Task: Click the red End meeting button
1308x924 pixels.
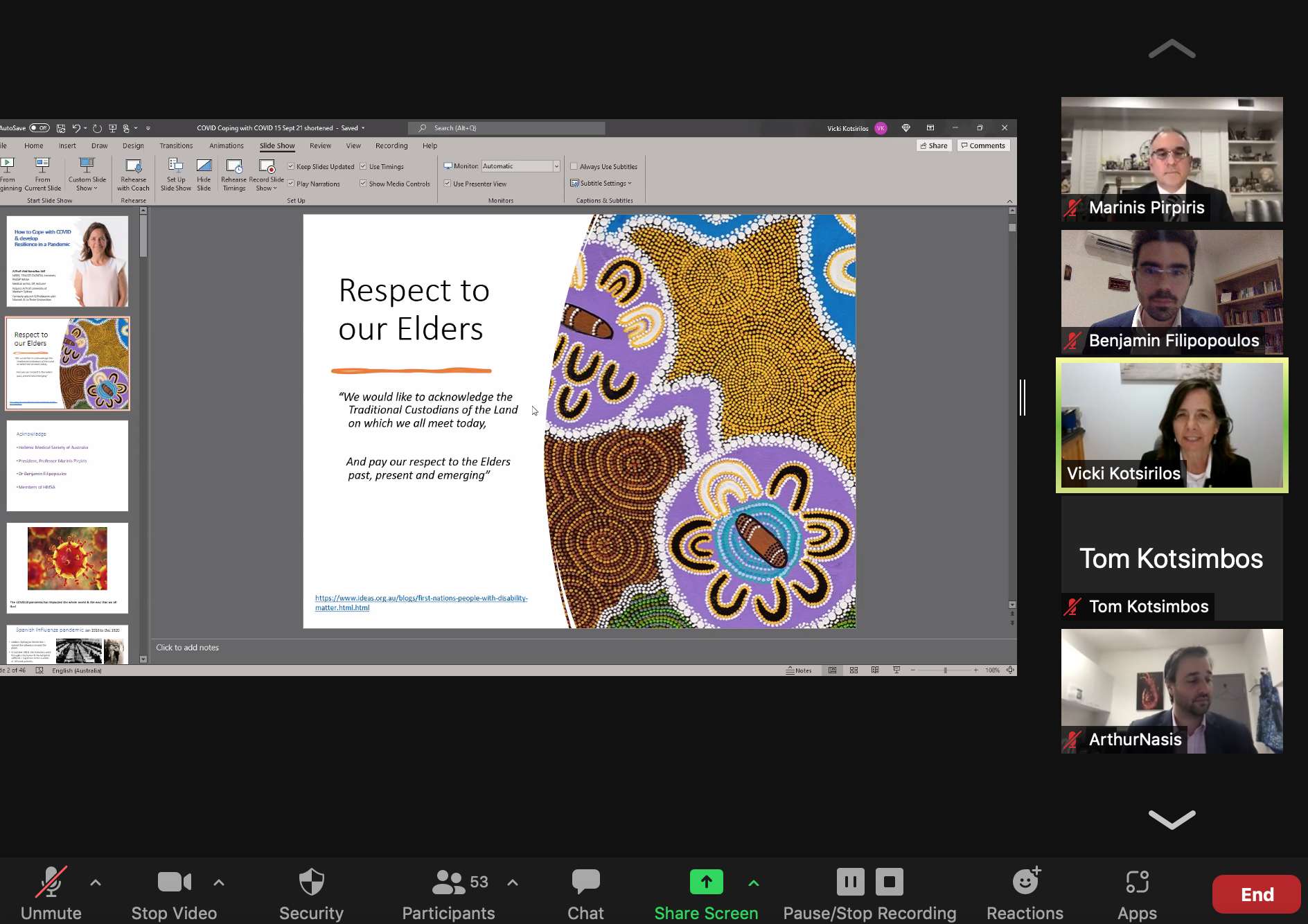Action: pos(1256,894)
